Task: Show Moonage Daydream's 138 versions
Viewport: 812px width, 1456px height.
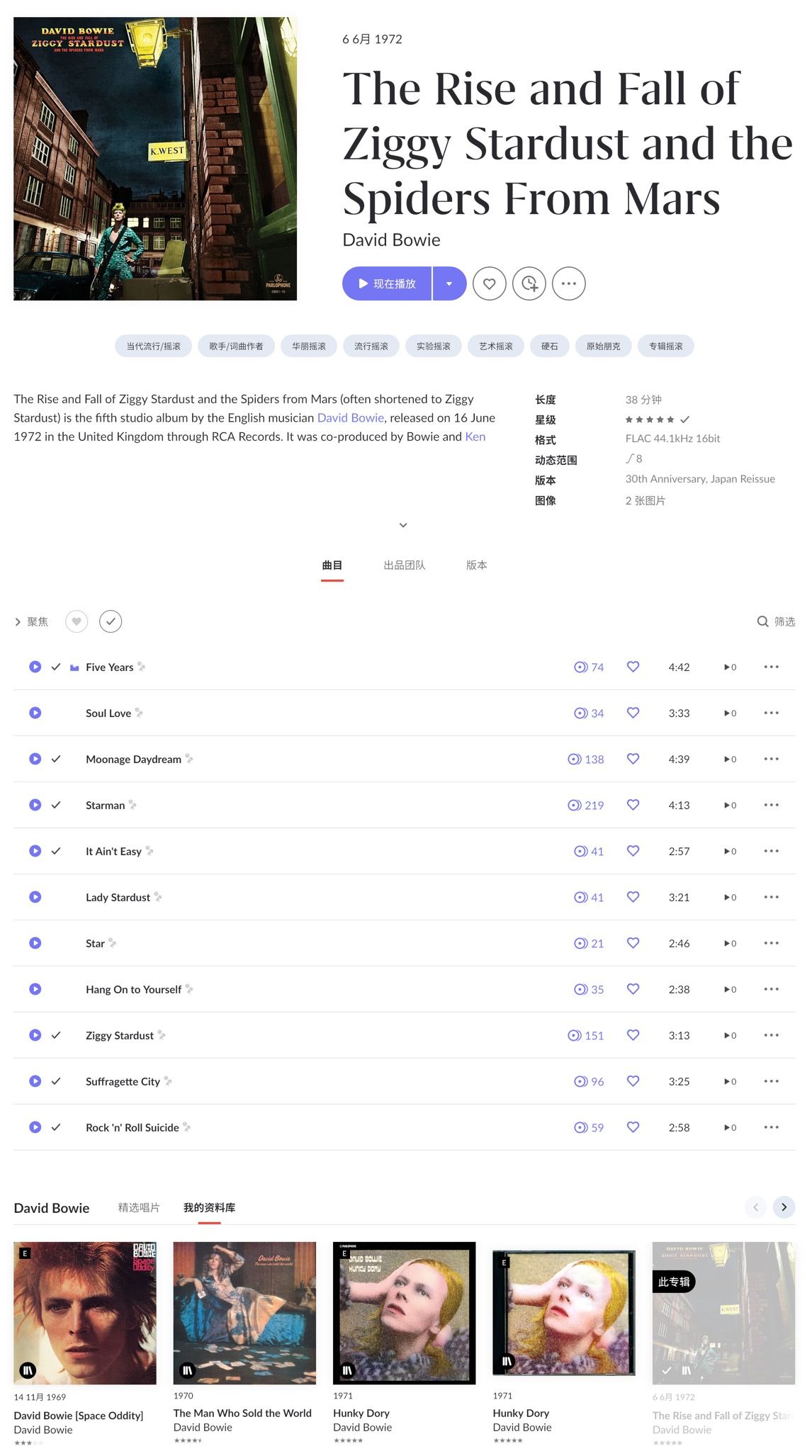Action: click(x=586, y=759)
